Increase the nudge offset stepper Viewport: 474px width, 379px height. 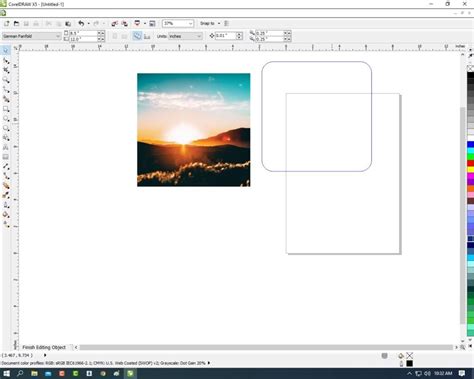239,34
